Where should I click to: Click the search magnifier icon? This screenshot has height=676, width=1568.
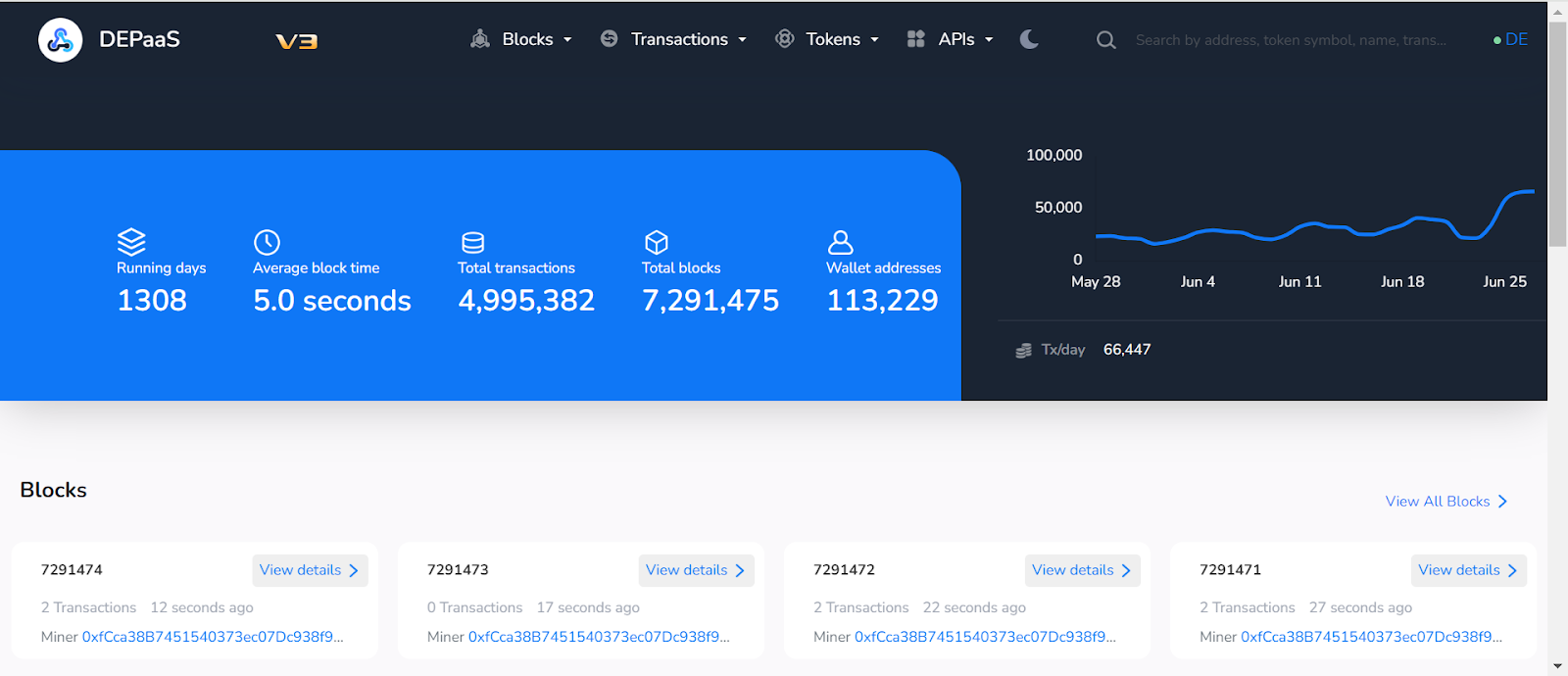click(1105, 40)
